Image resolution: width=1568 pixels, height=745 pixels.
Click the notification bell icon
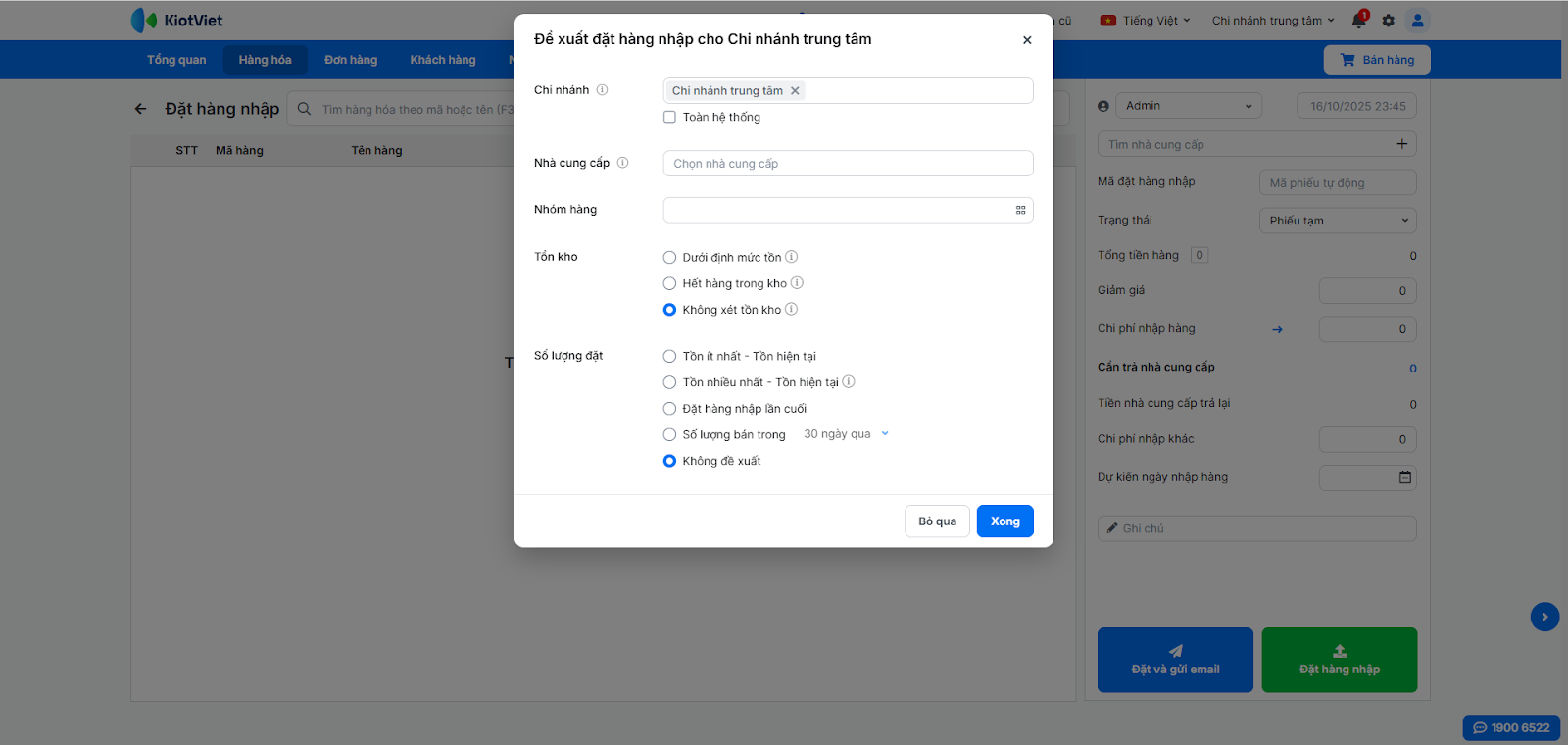click(x=1358, y=21)
